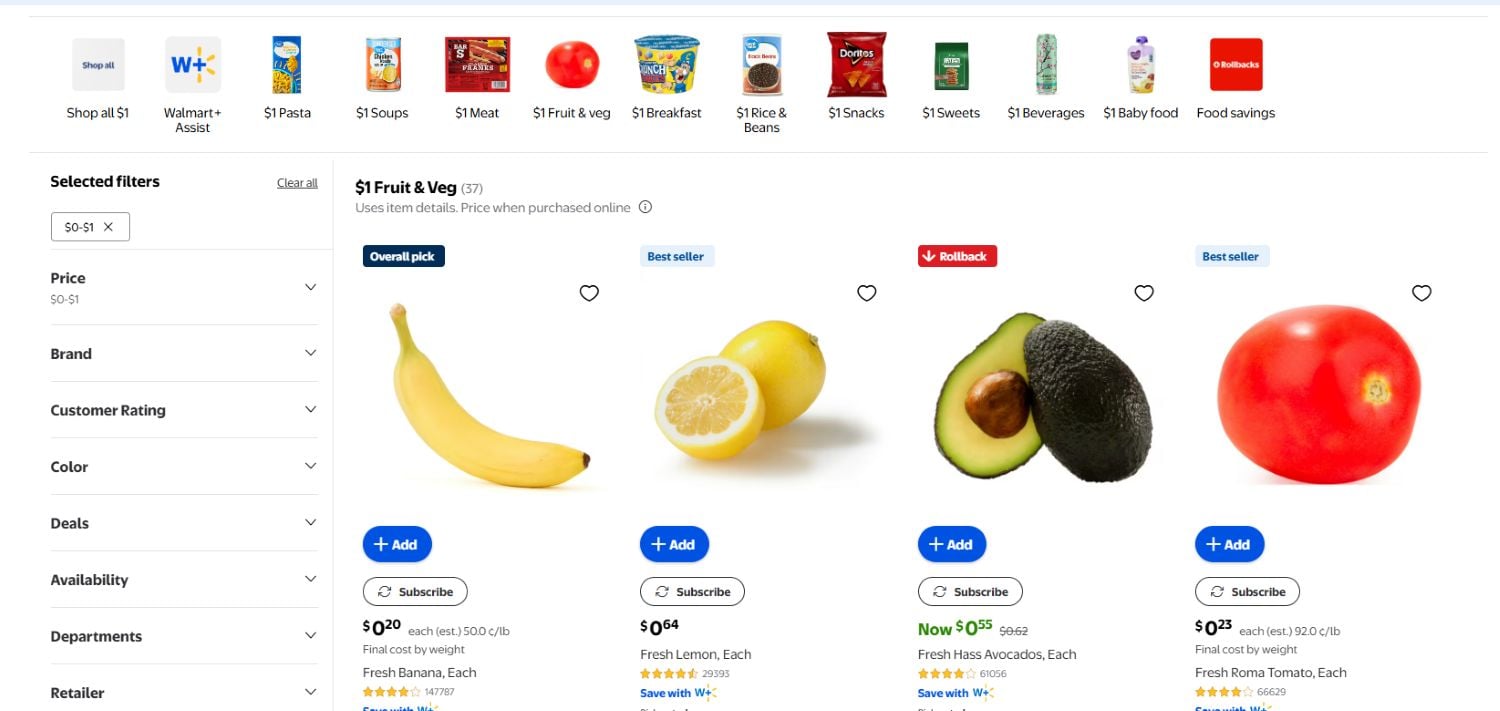Screen dimensions: 1500x711
Task: Favorite the Fresh Lemon with the heart icon
Action: 866,293
